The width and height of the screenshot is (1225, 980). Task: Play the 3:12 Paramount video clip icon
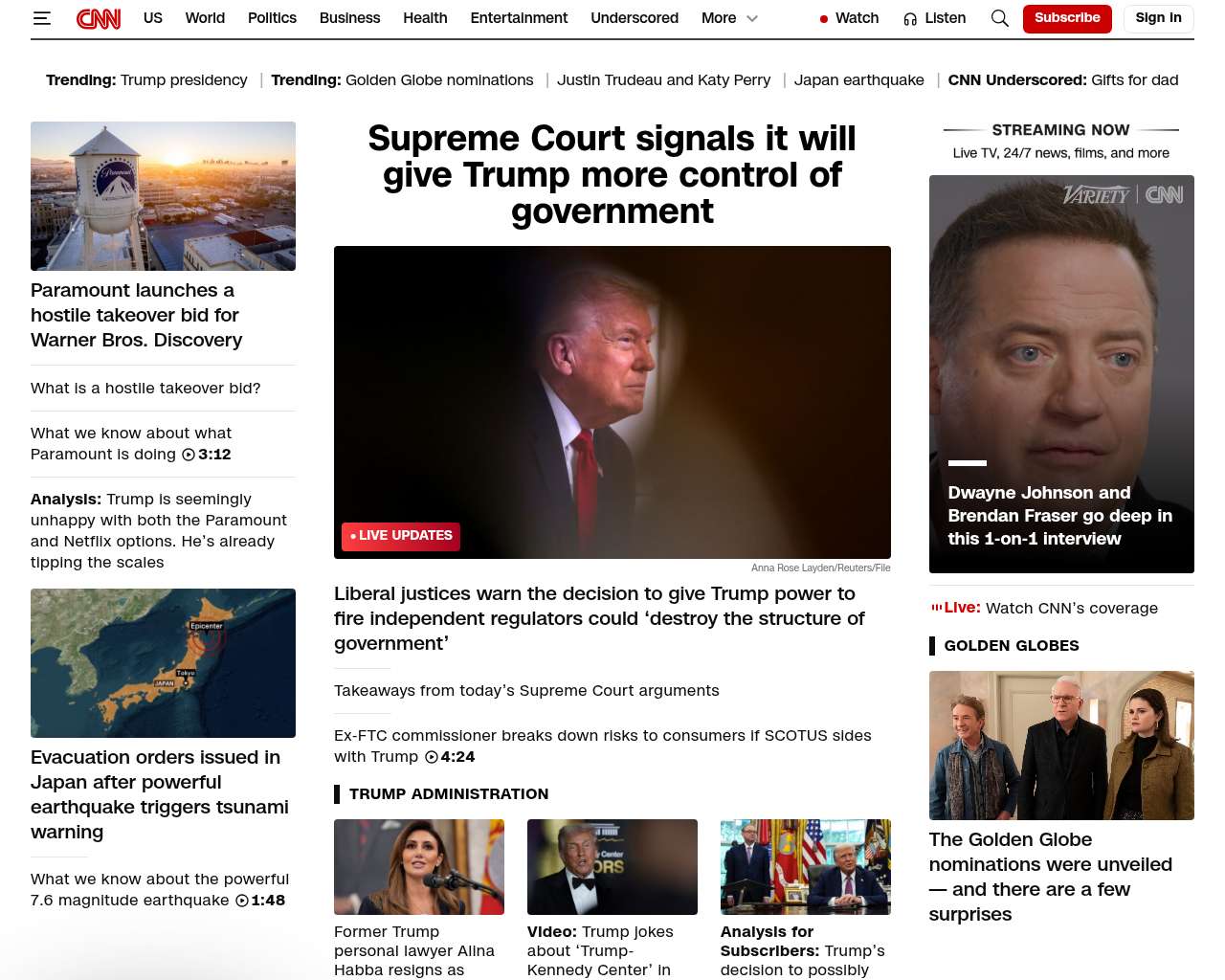(189, 455)
